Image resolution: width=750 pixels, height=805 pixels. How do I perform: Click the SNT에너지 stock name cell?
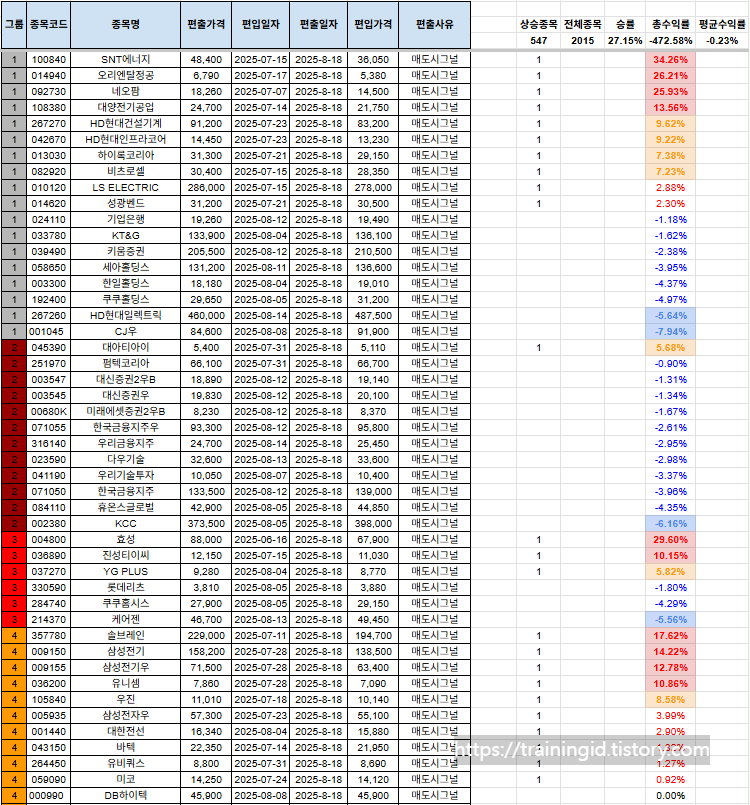(125, 60)
